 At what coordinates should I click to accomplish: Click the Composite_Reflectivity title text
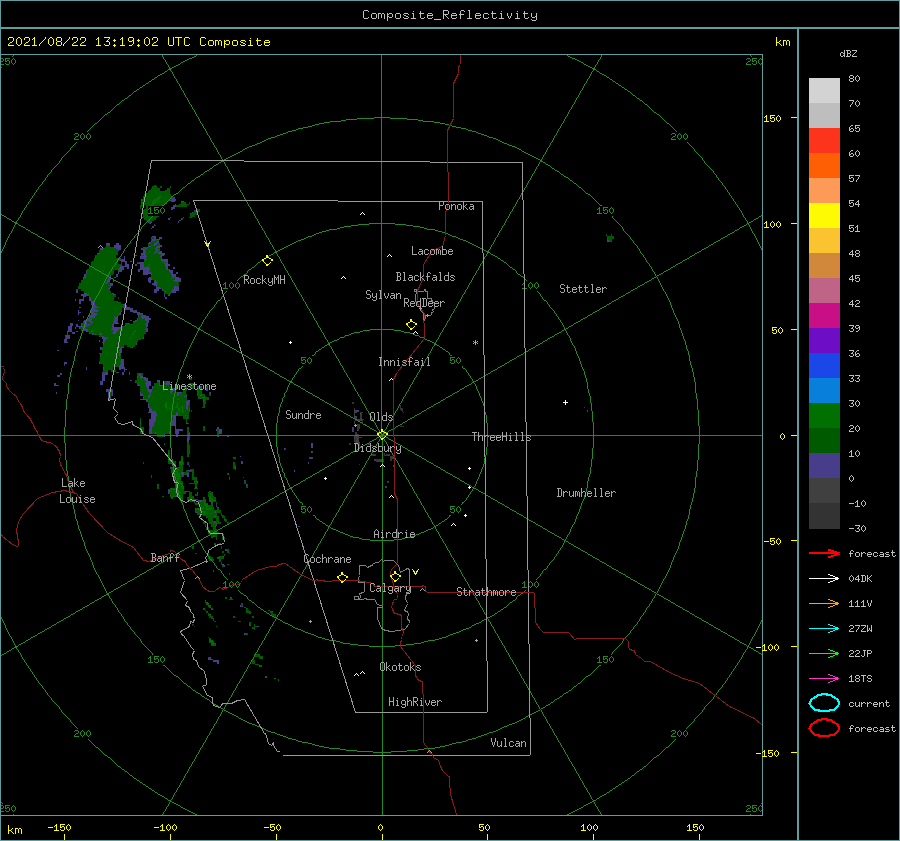tap(450, 15)
